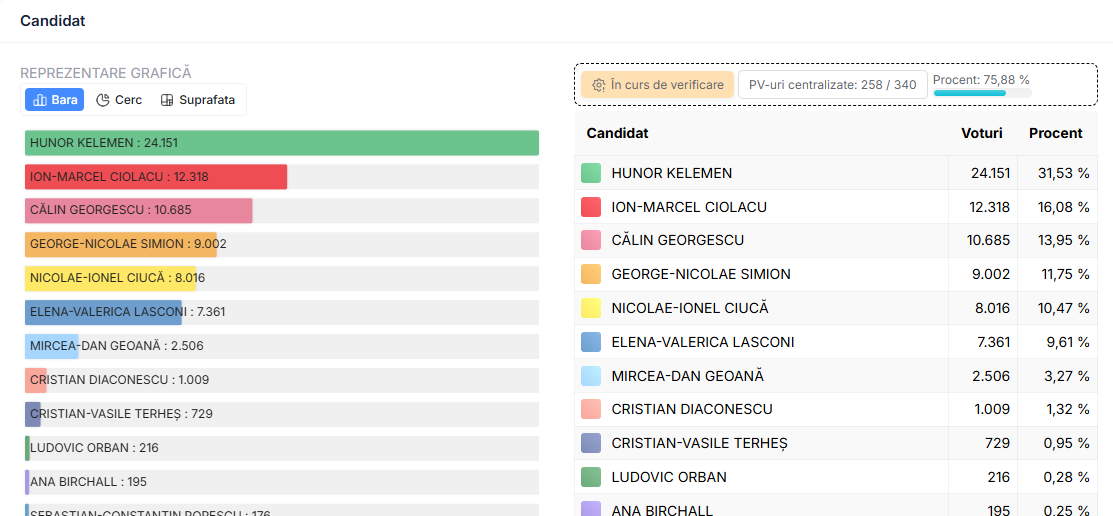Click Călin Georgescu's pink color swatch
The image size is (1113, 516).
591,240
